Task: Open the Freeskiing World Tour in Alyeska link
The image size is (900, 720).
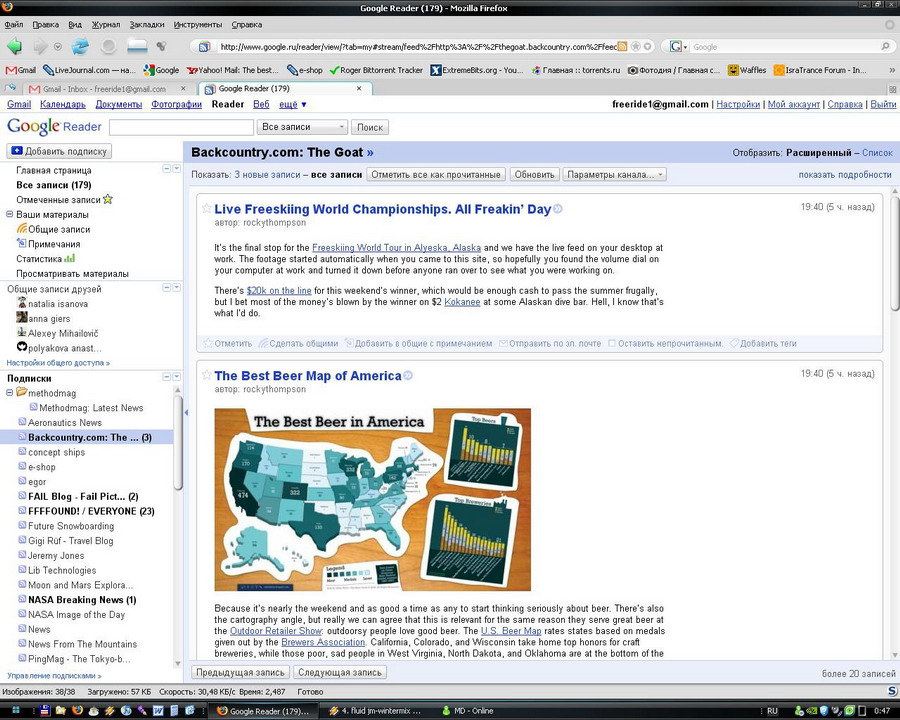Action: [397, 247]
